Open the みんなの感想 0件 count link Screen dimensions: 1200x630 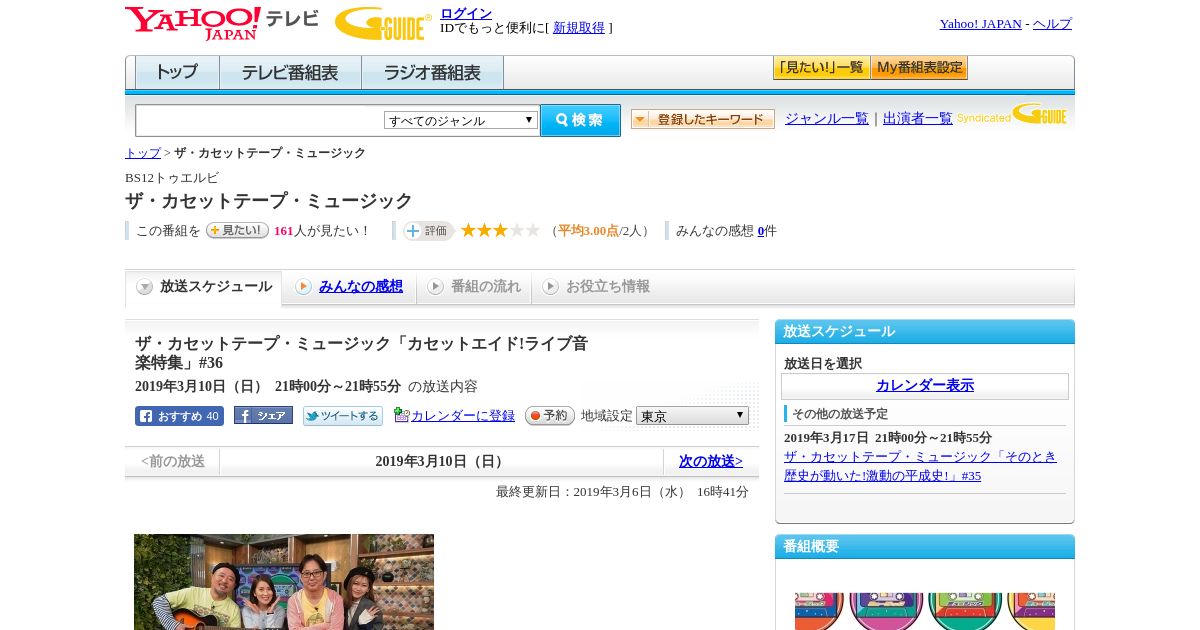pos(761,231)
